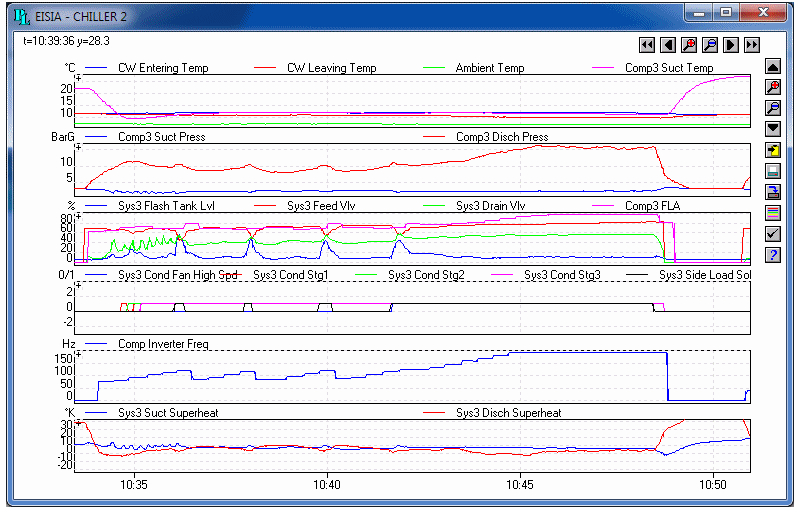Step the time axis back one arrow
The height and width of the screenshot is (510, 800).
coord(668,45)
